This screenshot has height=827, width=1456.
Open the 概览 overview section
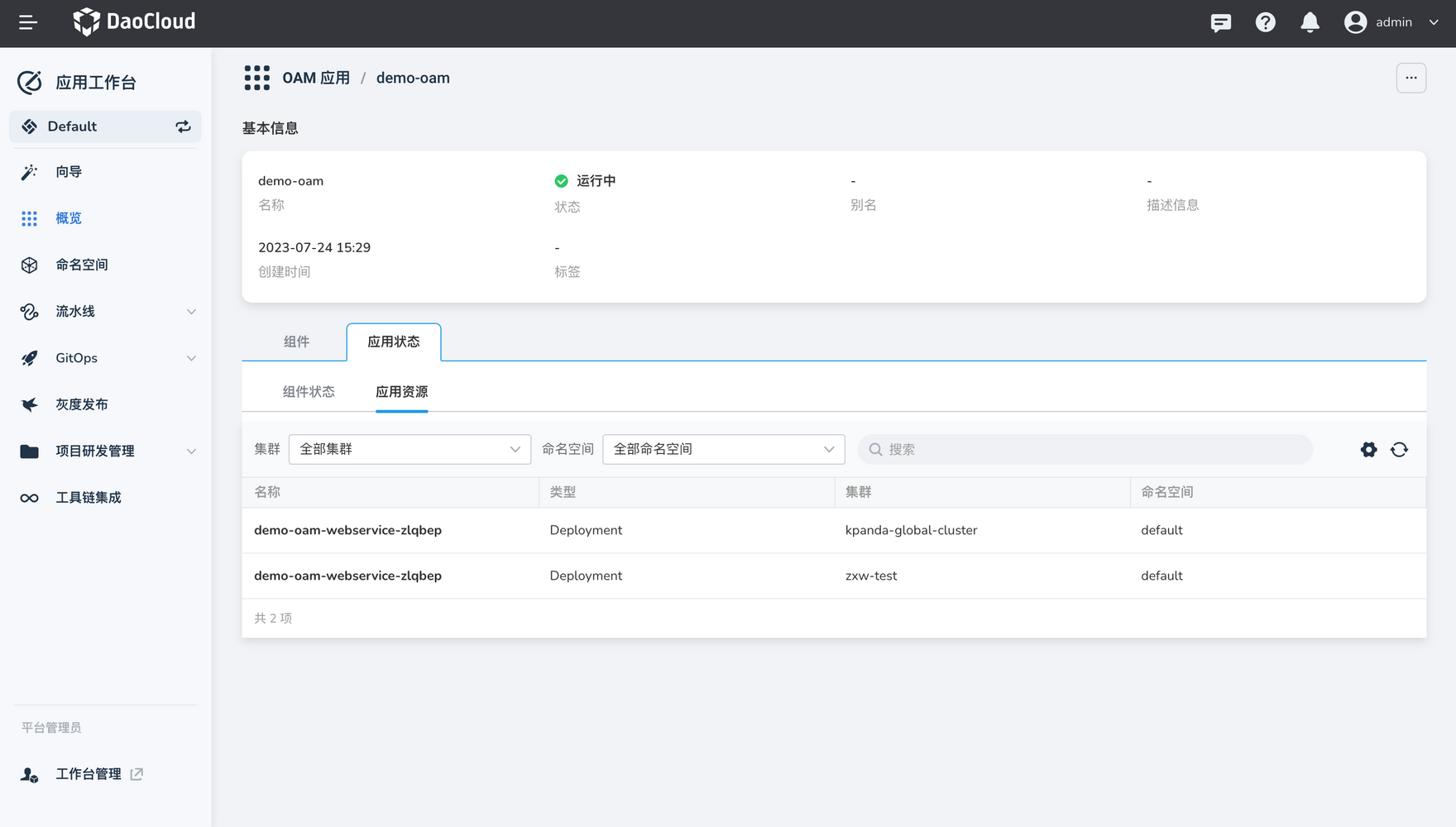click(x=30, y=218)
